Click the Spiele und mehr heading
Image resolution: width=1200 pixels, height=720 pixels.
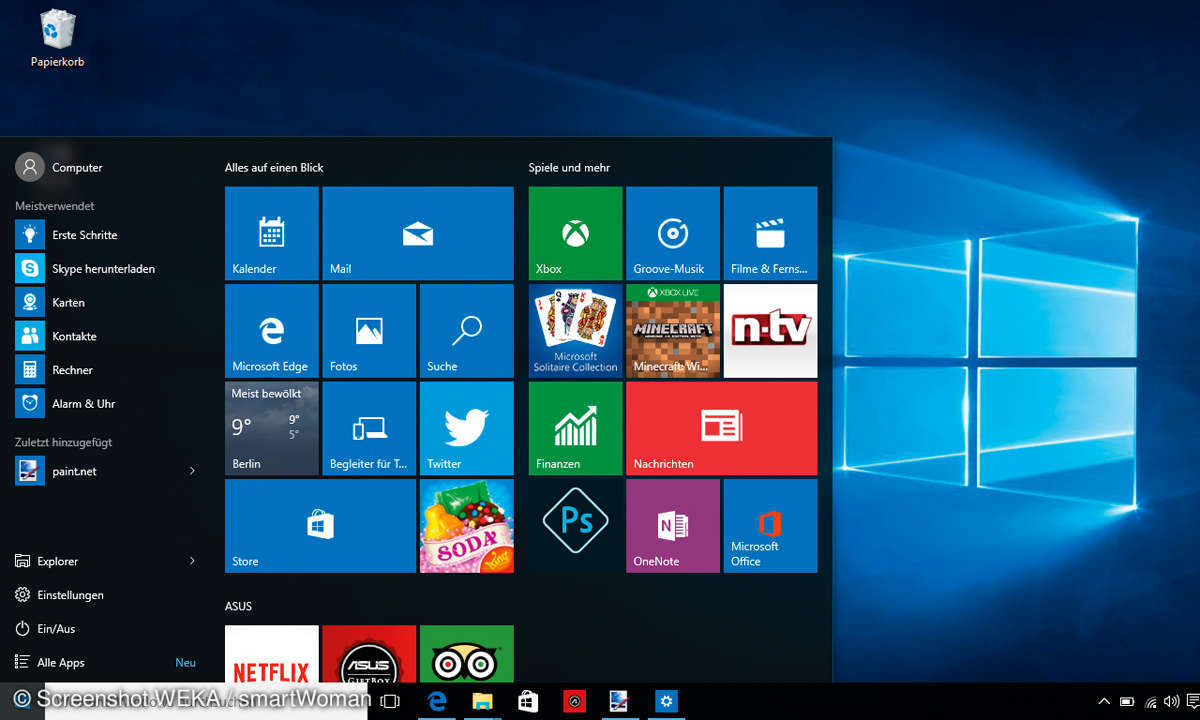tap(569, 168)
